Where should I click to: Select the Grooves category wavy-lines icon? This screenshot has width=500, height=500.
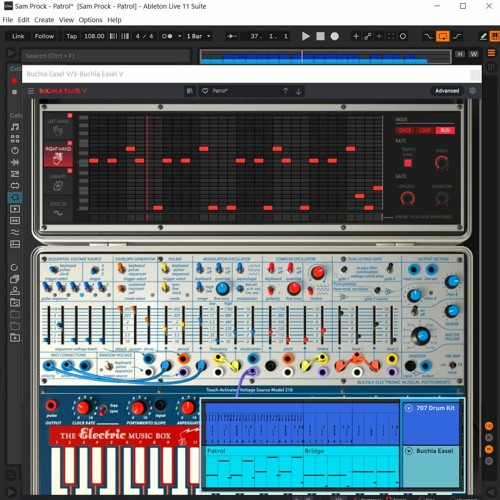(15, 232)
